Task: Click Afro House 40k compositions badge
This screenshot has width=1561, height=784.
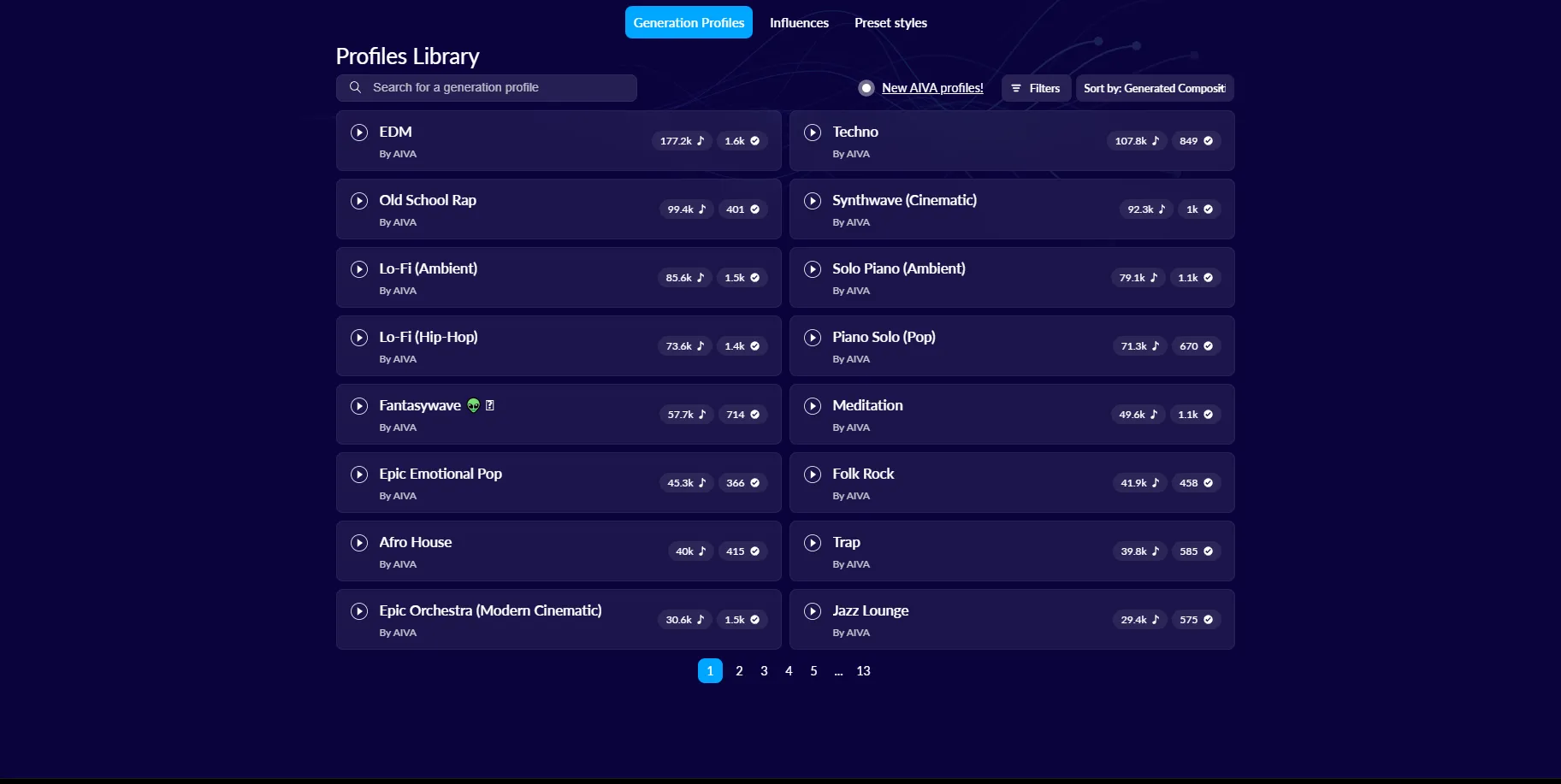Action: 690,551
